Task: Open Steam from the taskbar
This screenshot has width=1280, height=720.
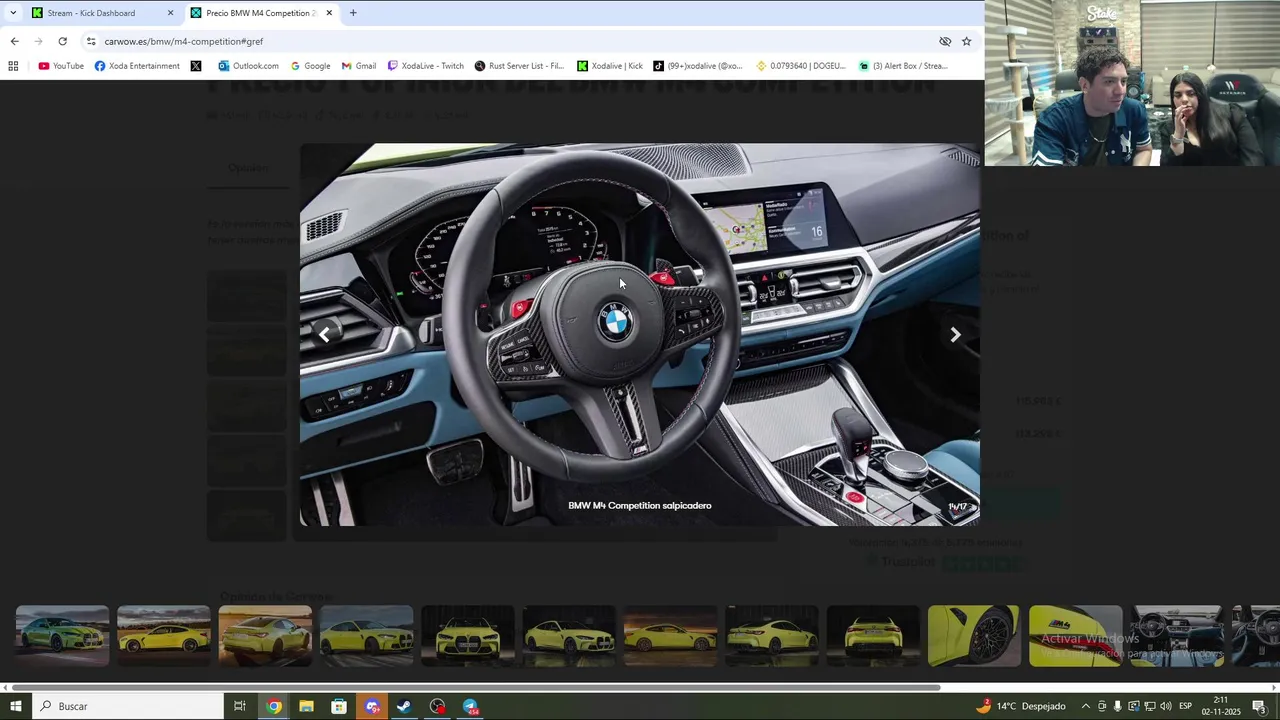Action: pos(404,706)
